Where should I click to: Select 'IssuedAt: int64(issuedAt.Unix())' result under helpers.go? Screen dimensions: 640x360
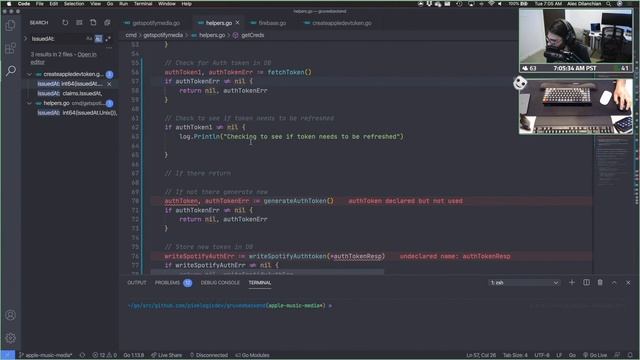pos(77,113)
